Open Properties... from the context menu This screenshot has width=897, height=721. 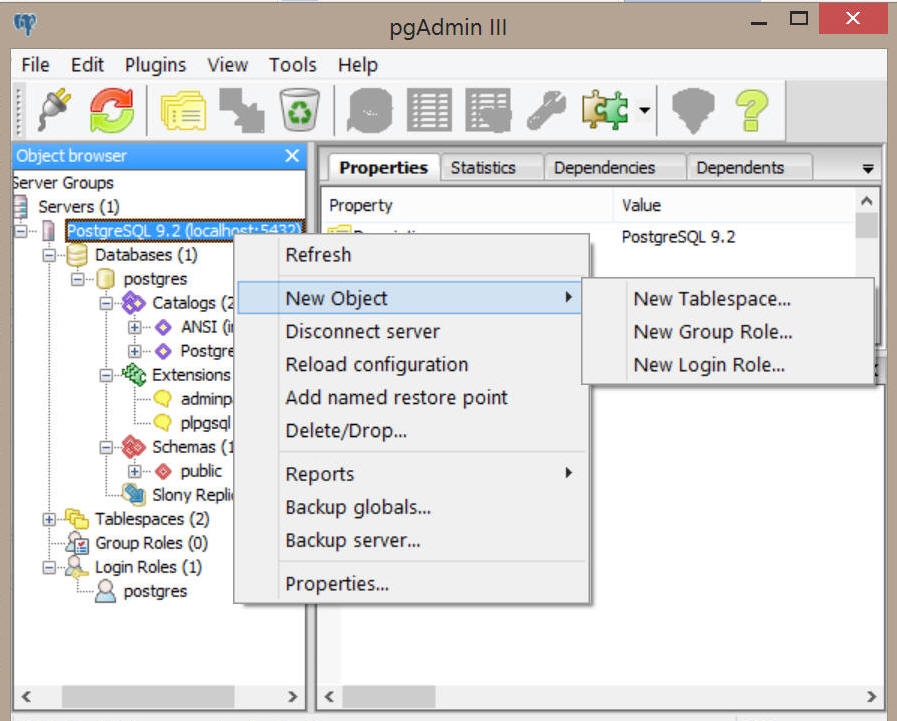(412, 584)
